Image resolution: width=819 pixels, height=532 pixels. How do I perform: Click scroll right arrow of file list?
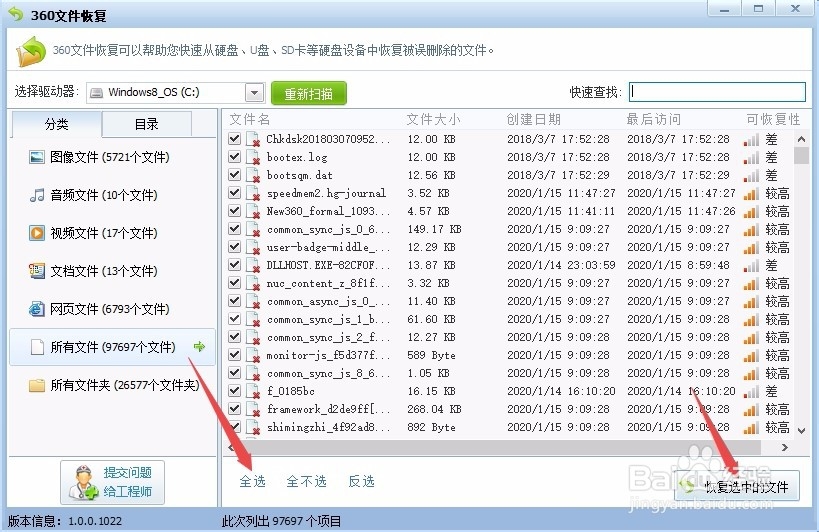tap(785, 447)
